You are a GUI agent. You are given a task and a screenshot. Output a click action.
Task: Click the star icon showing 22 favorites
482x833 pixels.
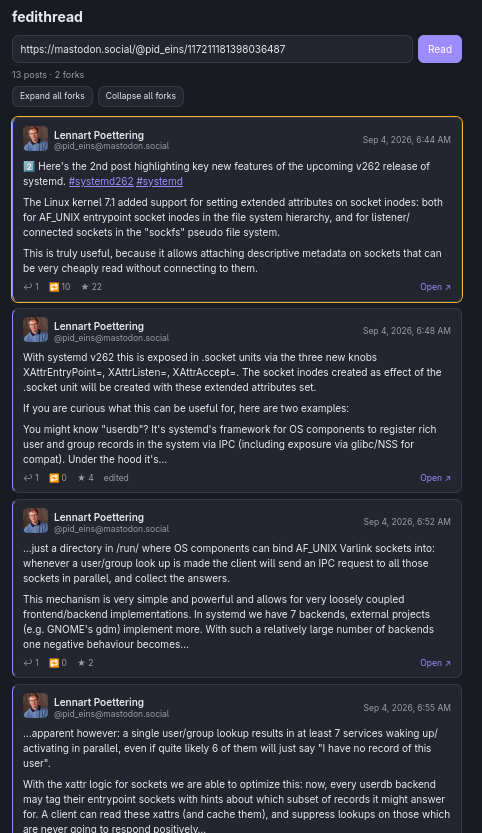(x=85, y=287)
